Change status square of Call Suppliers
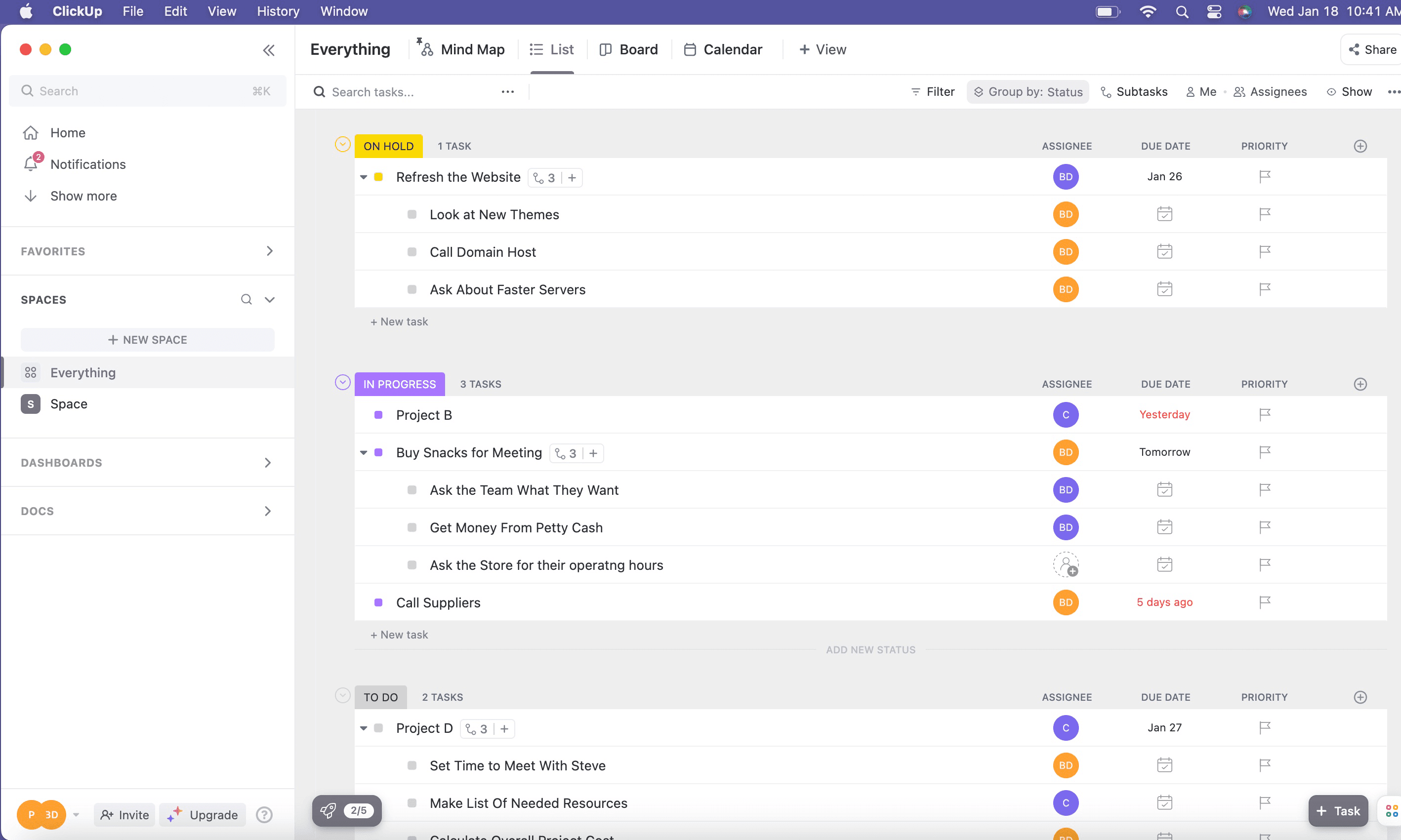The width and height of the screenshot is (1401, 840). point(379,602)
